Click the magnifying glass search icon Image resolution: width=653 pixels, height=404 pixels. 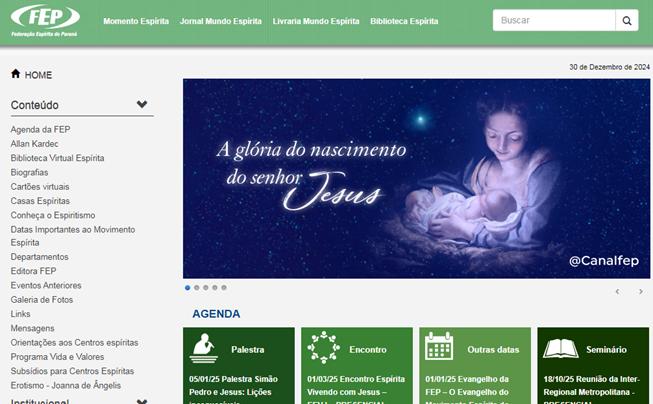point(627,20)
